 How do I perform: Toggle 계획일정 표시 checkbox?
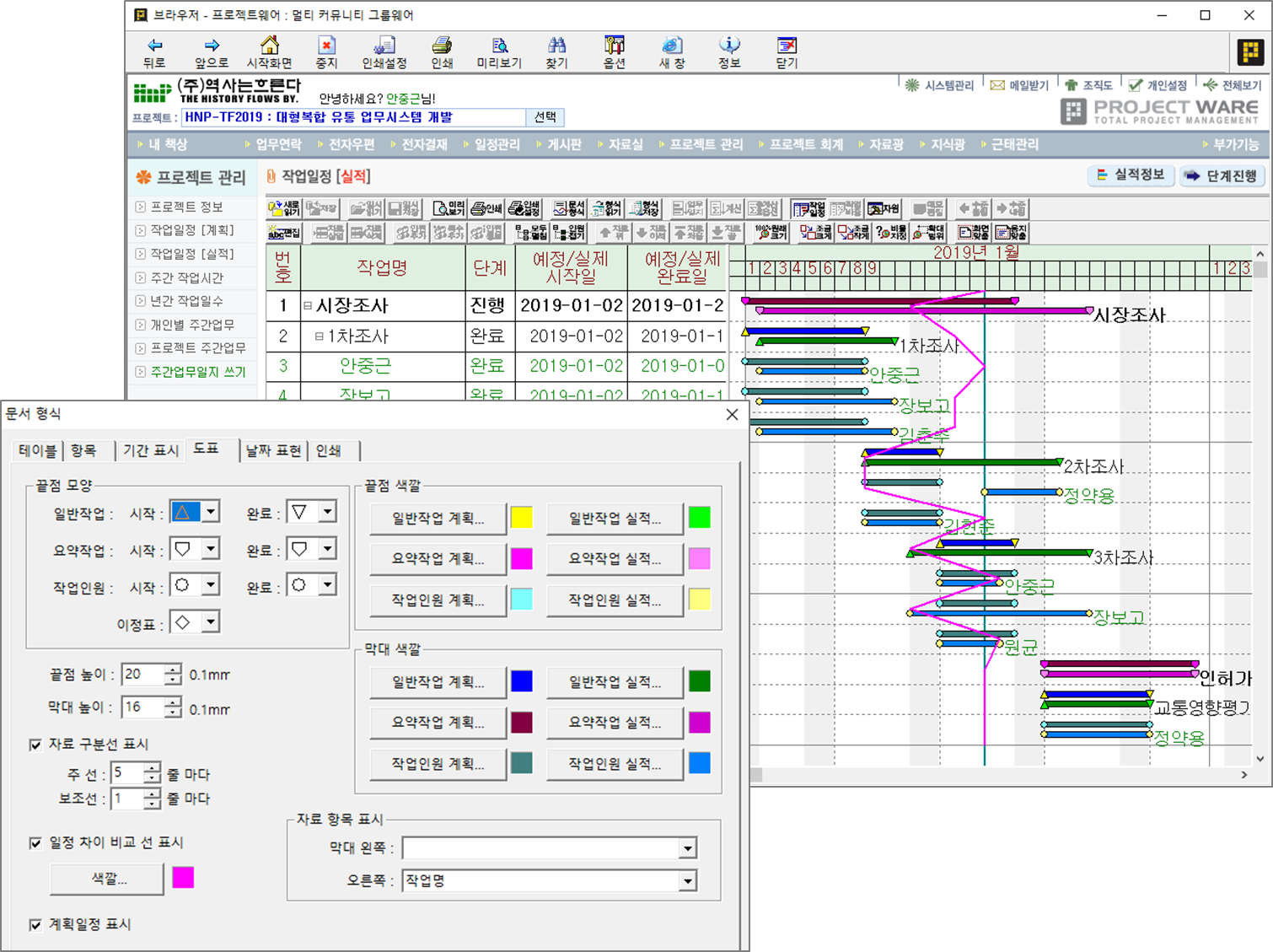(x=35, y=925)
